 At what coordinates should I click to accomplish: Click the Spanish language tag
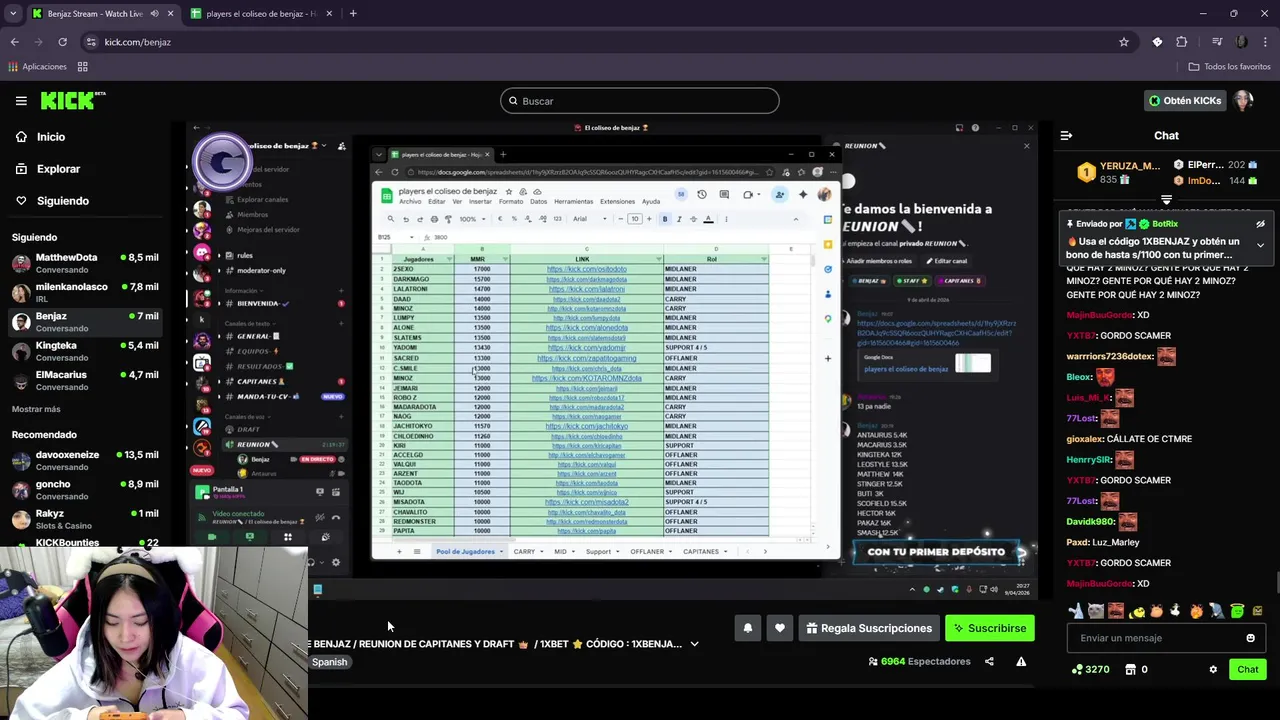[x=329, y=662]
